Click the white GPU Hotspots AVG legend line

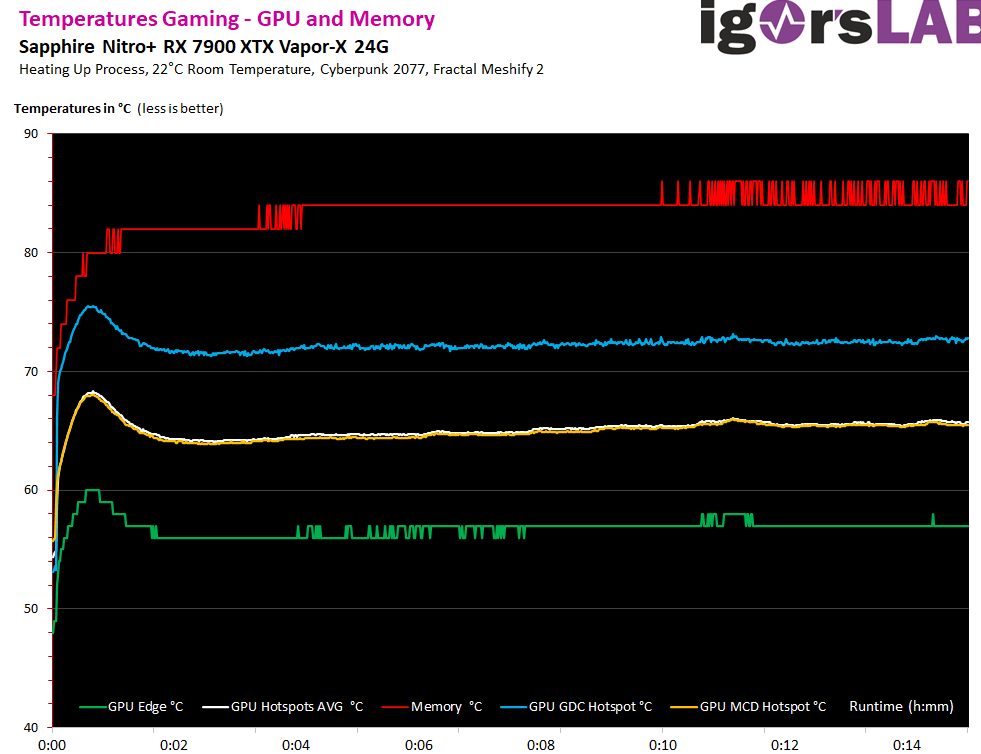click(x=215, y=707)
